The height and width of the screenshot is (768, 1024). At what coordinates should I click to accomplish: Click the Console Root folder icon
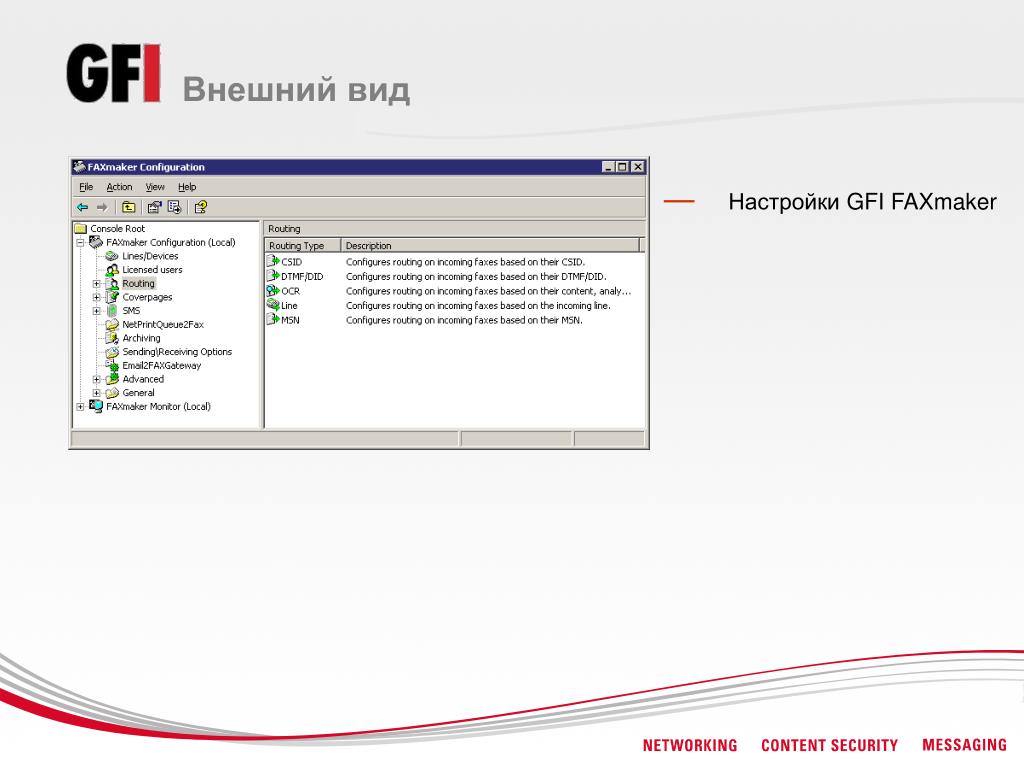[x=81, y=229]
